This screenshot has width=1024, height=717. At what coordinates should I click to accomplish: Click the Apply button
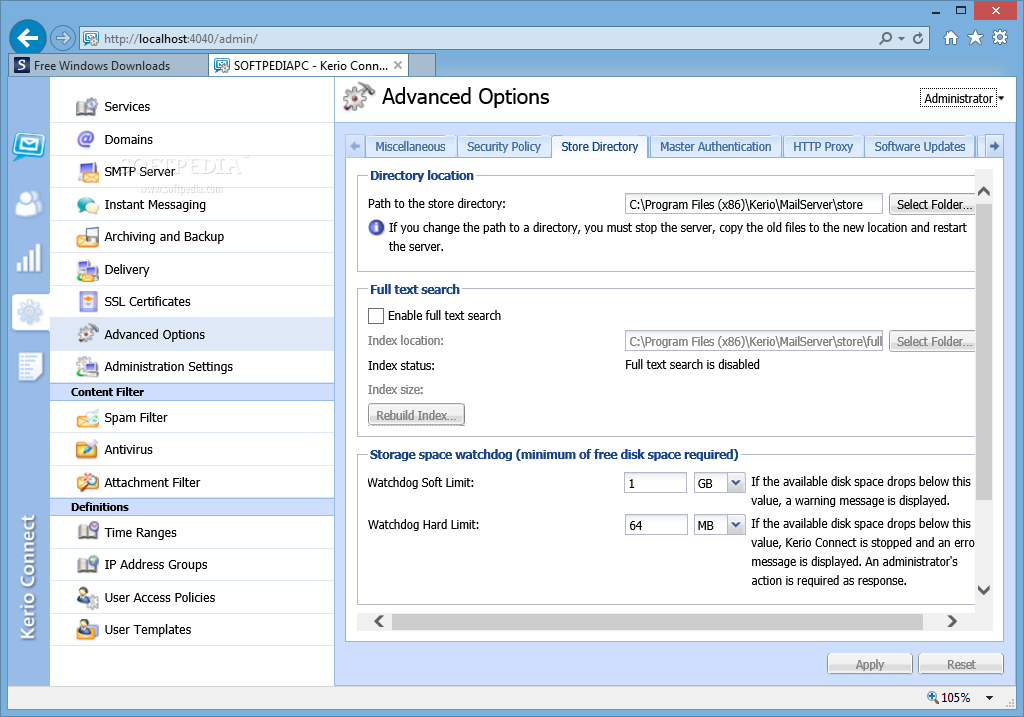pyautogui.click(x=869, y=664)
